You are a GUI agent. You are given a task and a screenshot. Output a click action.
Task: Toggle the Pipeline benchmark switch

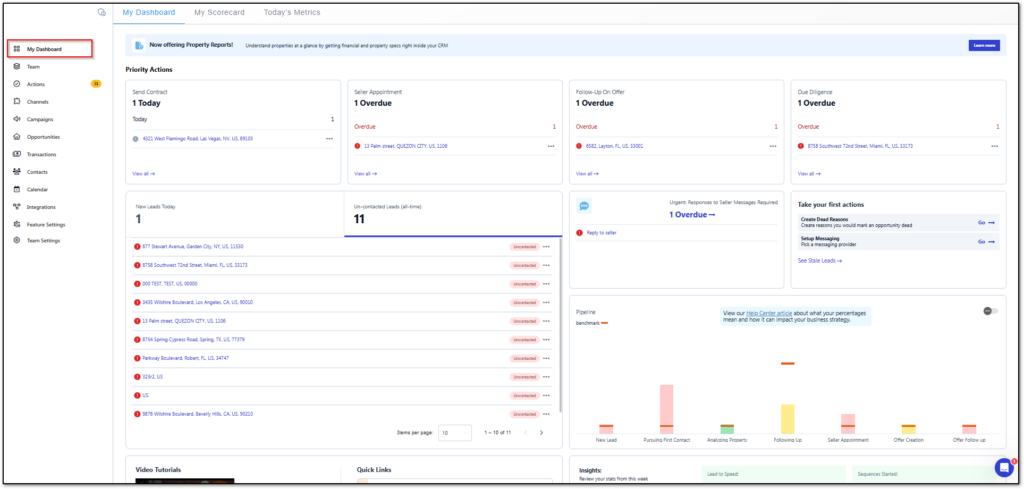(x=990, y=311)
